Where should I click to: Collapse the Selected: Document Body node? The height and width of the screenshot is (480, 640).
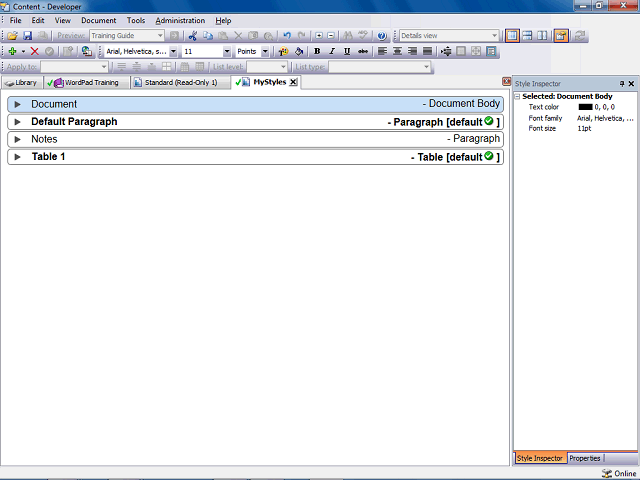pos(517,97)
